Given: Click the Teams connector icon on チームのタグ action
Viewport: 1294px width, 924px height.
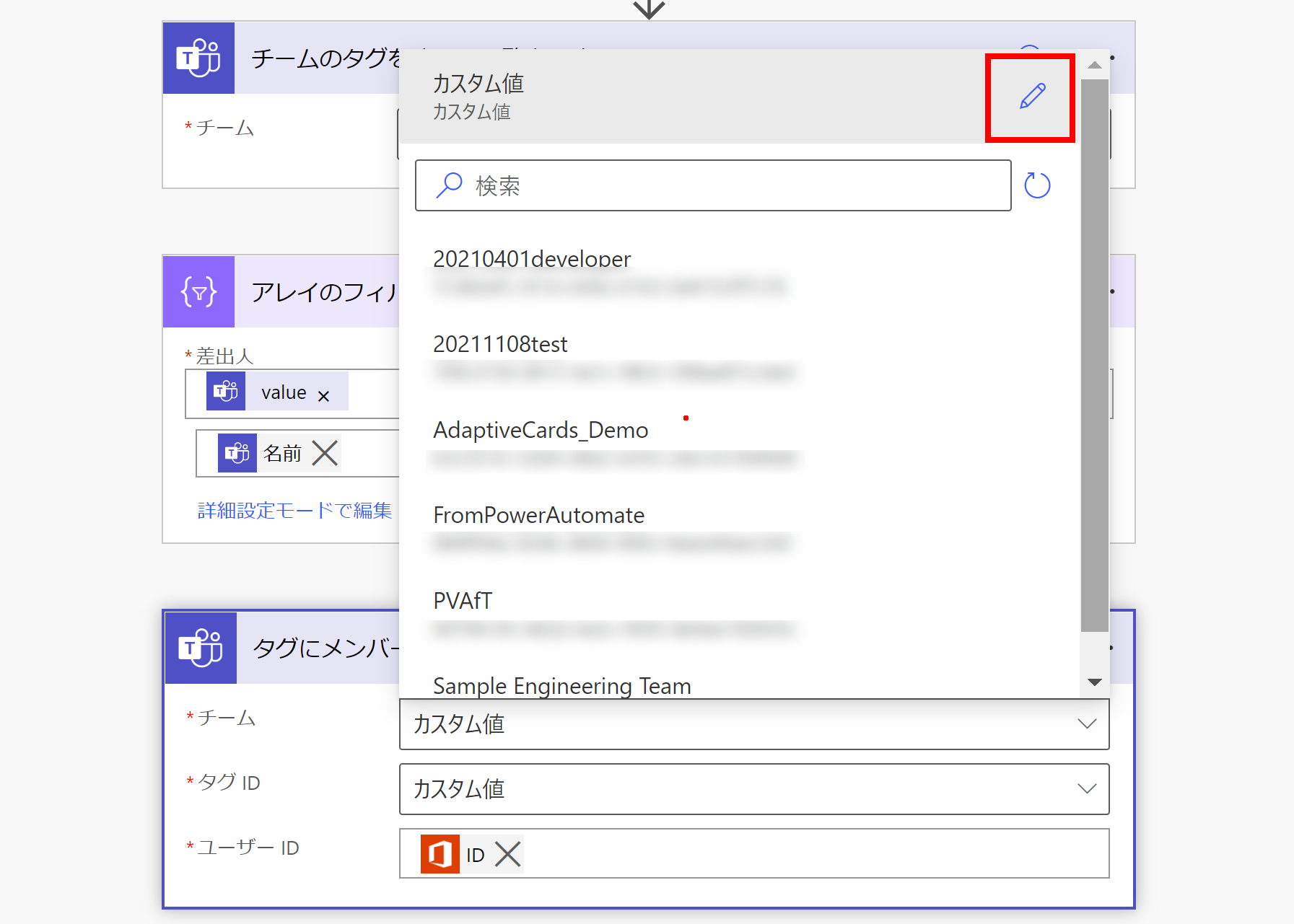Looking at the screenshot, I should [x=198, y=58].
